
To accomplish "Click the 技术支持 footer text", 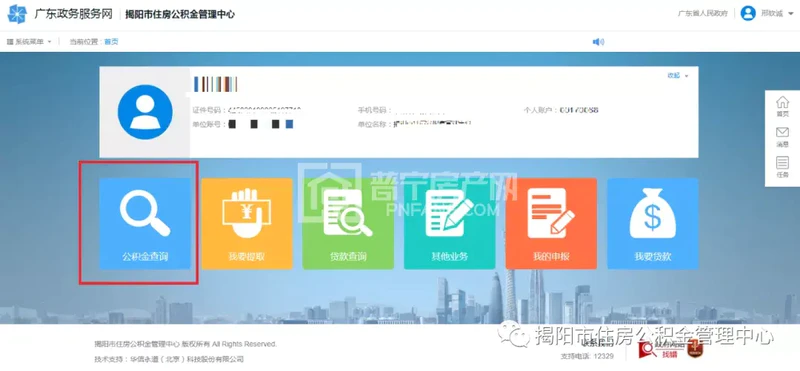I will (x=169, y=359).
